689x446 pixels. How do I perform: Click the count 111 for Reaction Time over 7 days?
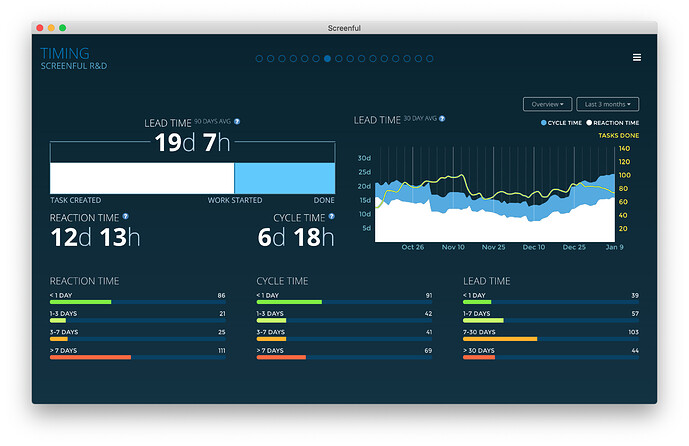click(221, 351)
